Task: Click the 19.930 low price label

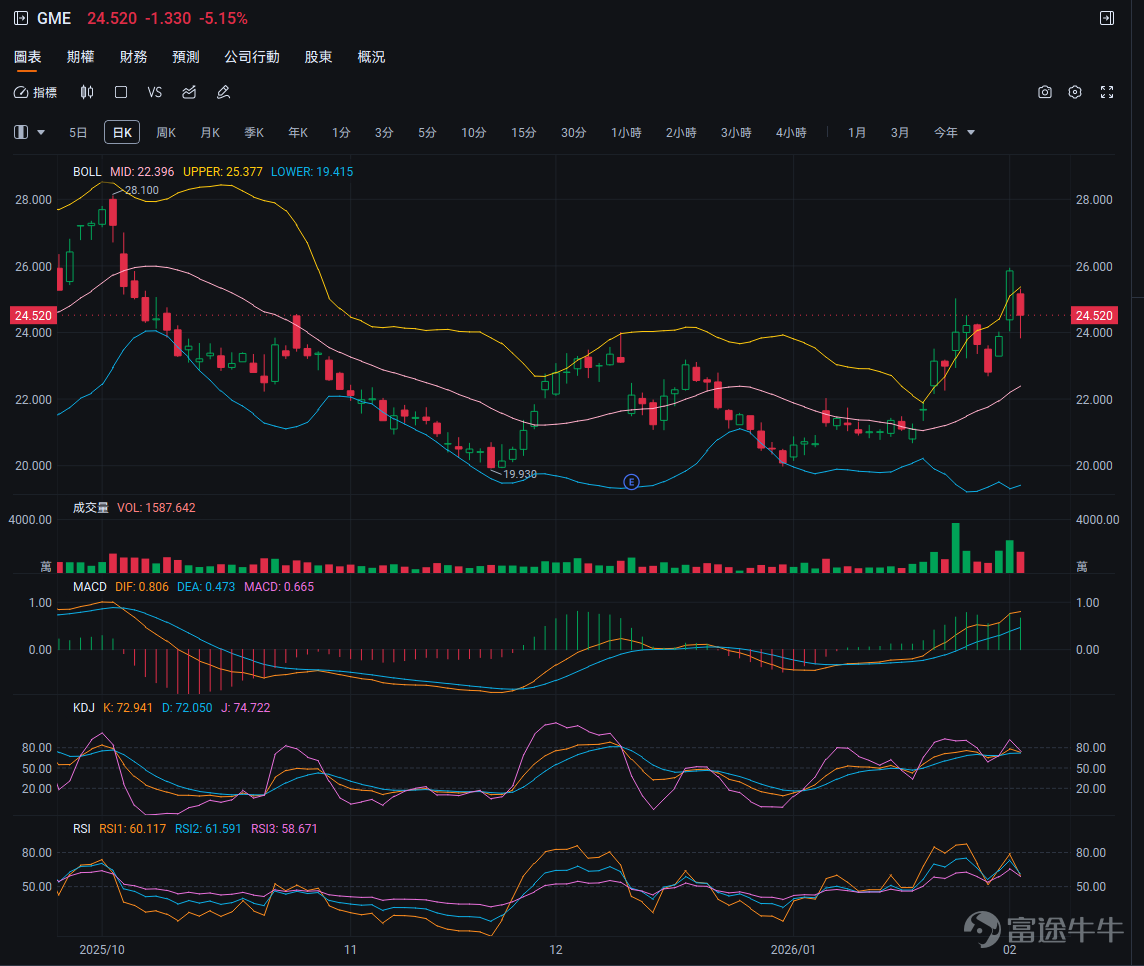Action: pos(520,474)
